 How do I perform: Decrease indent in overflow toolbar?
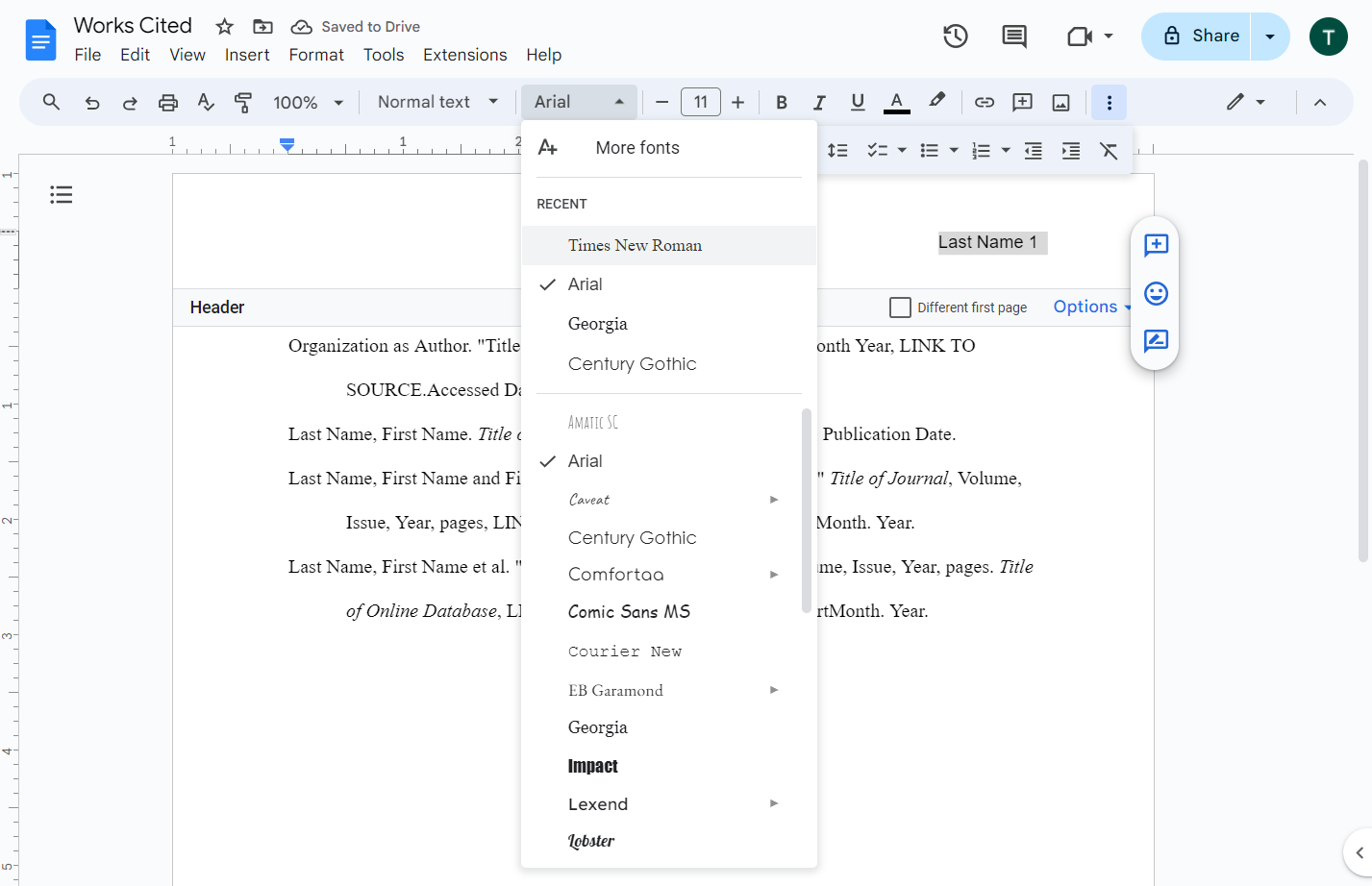coord(1034,151)
